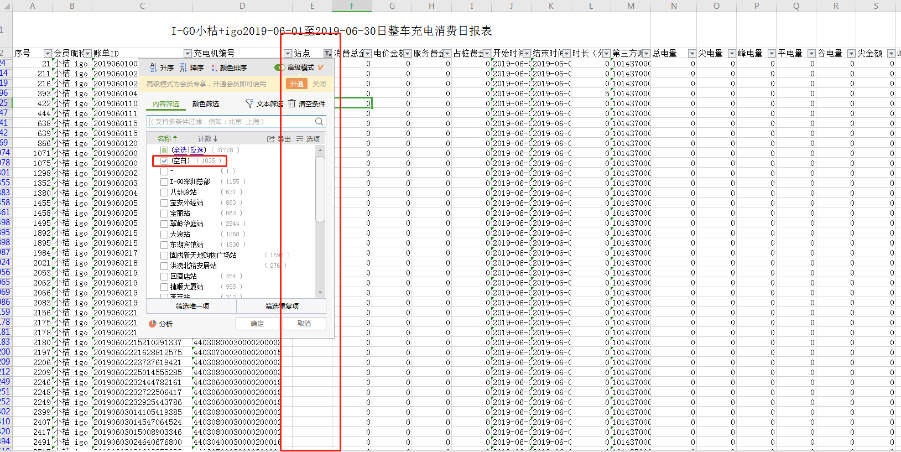Click the 确定 confirm button
Image resolution: width=901 pixels, height=452 pixels.
[x=257, y=323]
